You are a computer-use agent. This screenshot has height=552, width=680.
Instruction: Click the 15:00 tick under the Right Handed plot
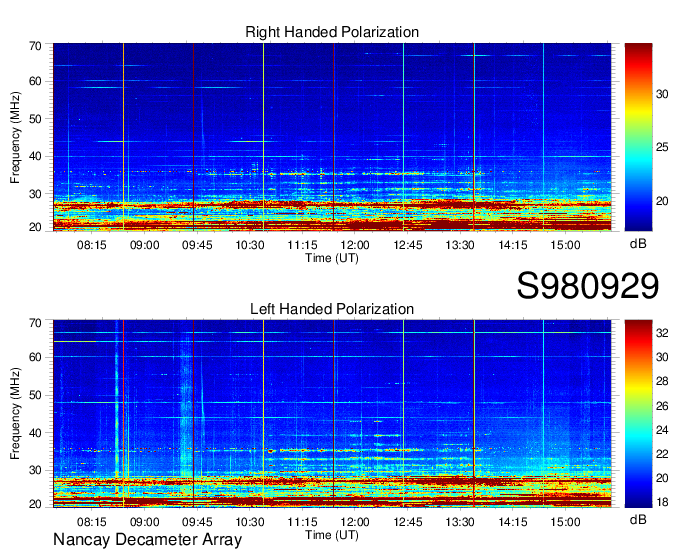566,245
